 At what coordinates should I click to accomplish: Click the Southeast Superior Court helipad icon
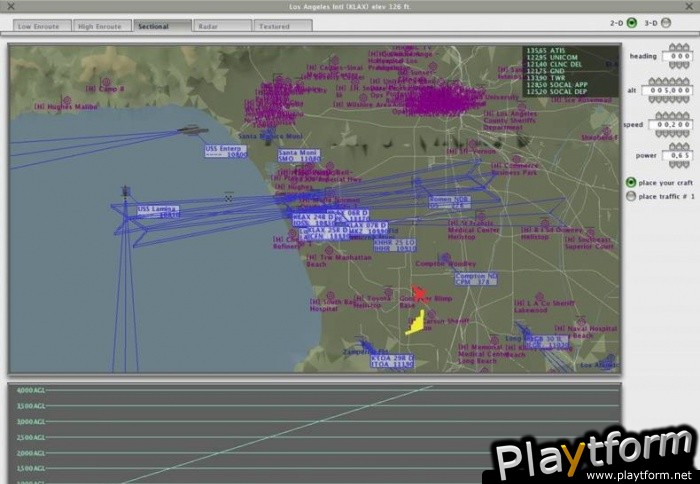tap(591, 232)
